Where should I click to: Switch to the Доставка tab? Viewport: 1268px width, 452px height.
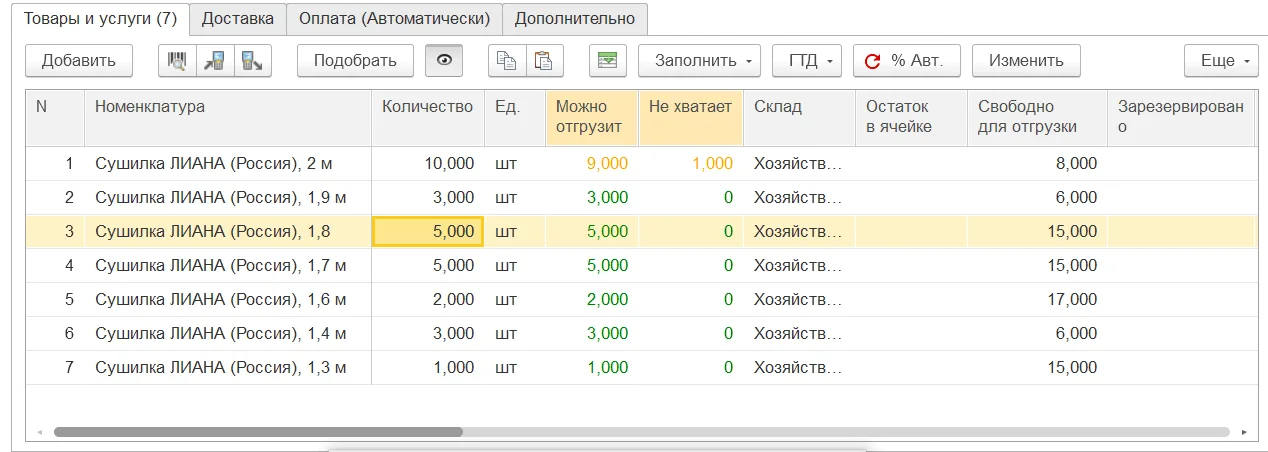[x=237, y=18]
